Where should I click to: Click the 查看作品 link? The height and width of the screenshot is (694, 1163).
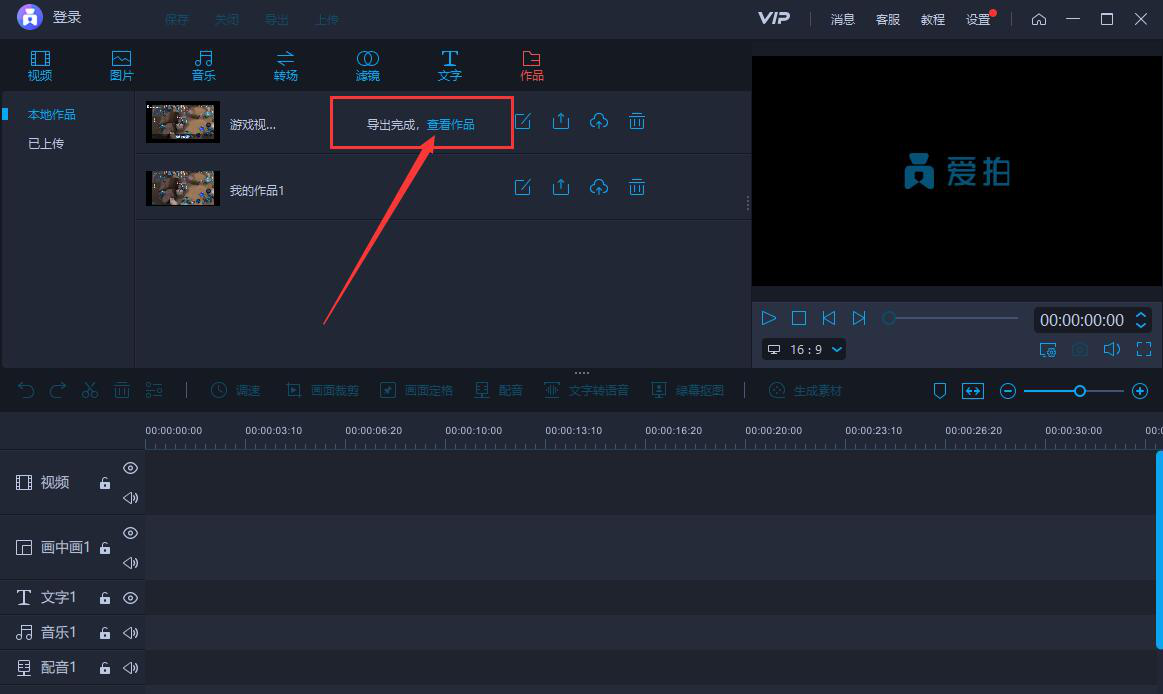coord(451,125)
